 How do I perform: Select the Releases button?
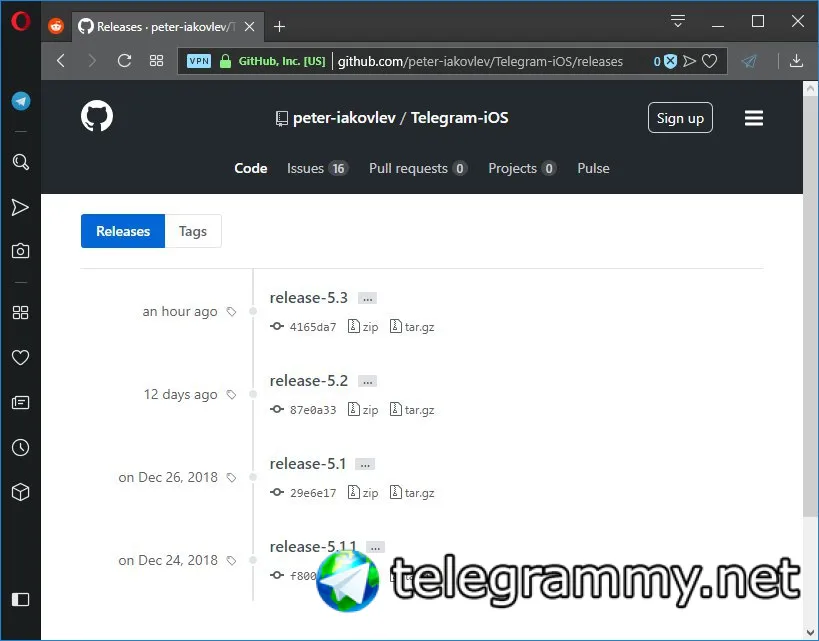point(123,231)
